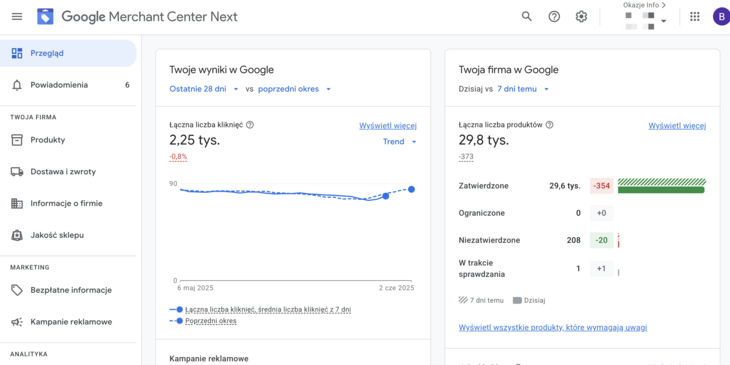Viewport: 730px width, 365px height.
Task: Open Produkty in the sidebar
Action: click(x=68, y=140)
